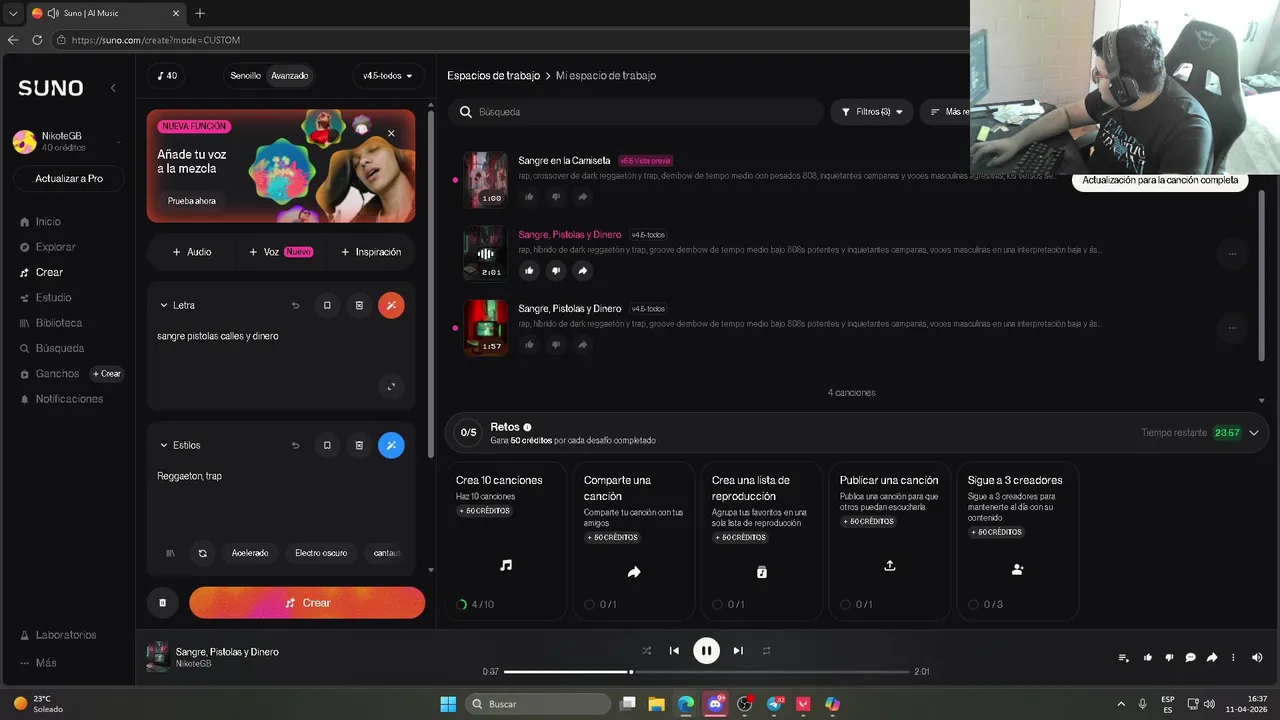The width and height of the screenshot is (1280, 720).
Task: Like the song in the player bar
Action: click(x=1147, y=657)
